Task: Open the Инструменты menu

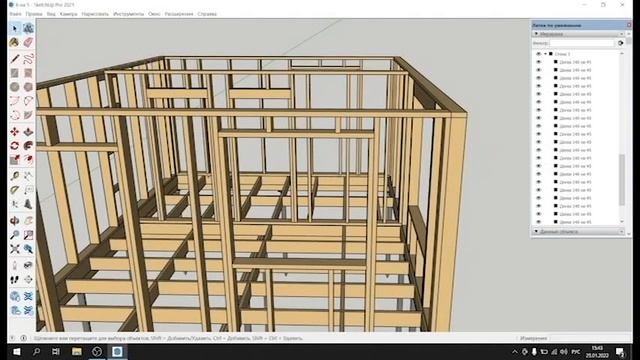Action: (x=129, y=14)
